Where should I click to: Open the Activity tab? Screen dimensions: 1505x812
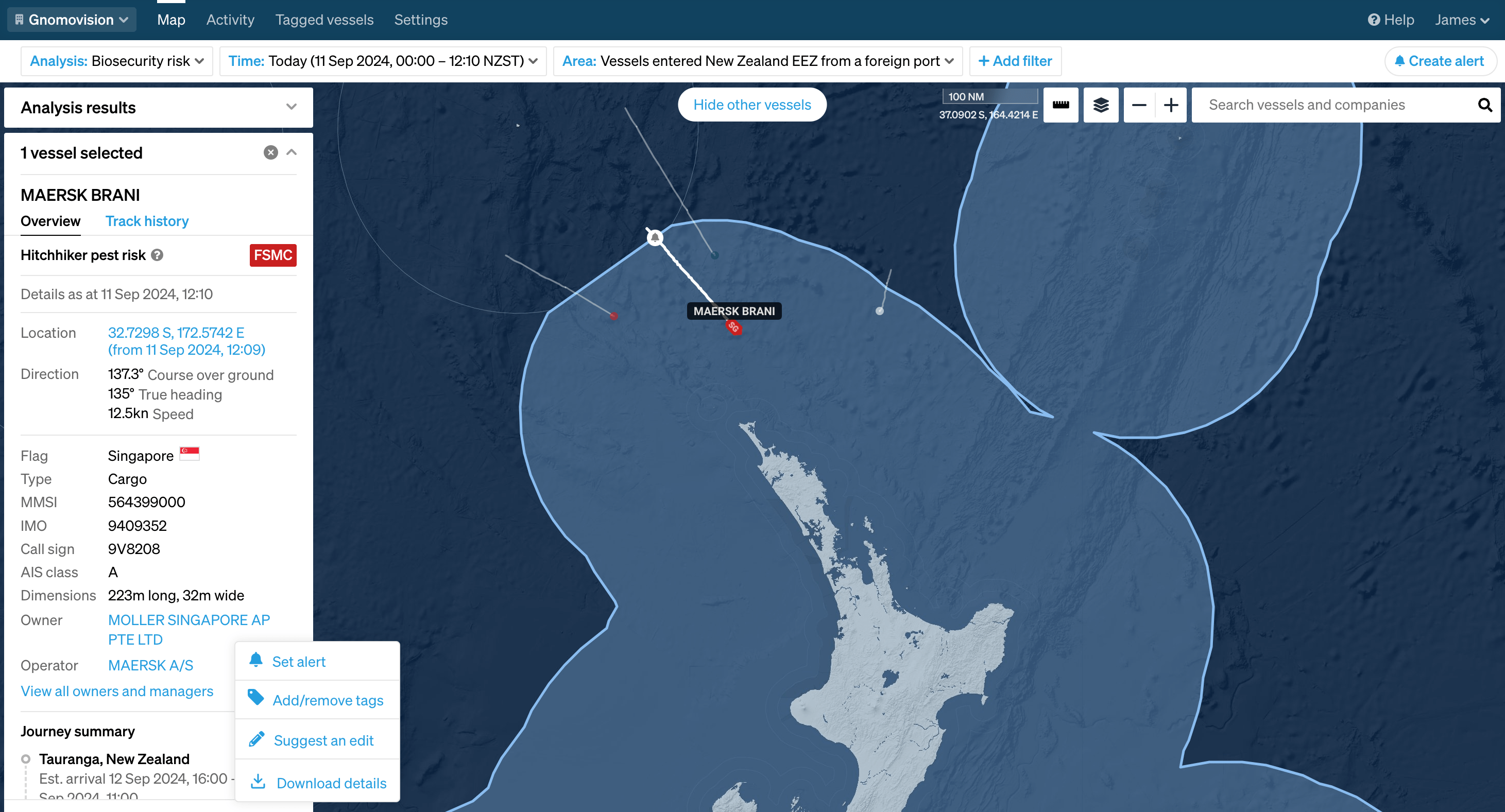tap(230, 20)
